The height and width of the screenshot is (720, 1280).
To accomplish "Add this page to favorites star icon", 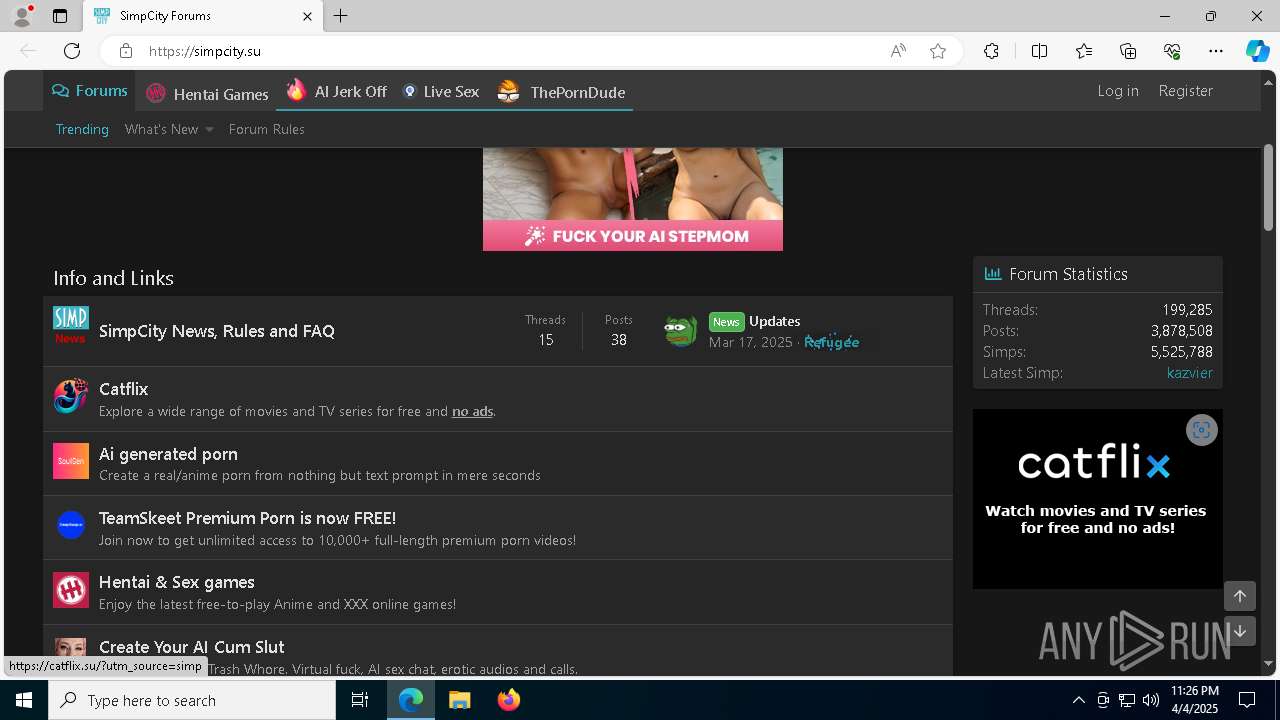I will (x=938, y=51).
